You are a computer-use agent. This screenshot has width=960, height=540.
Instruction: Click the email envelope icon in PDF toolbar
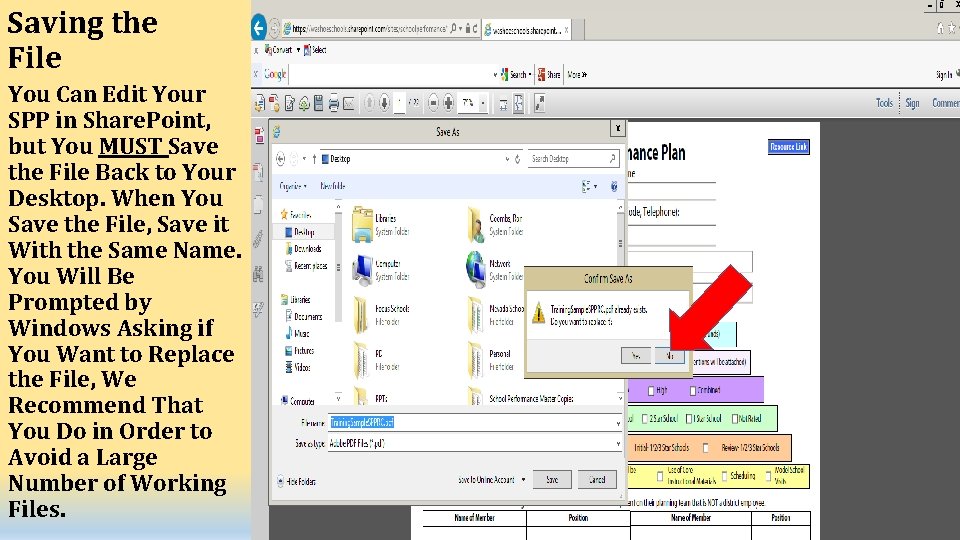349,103
